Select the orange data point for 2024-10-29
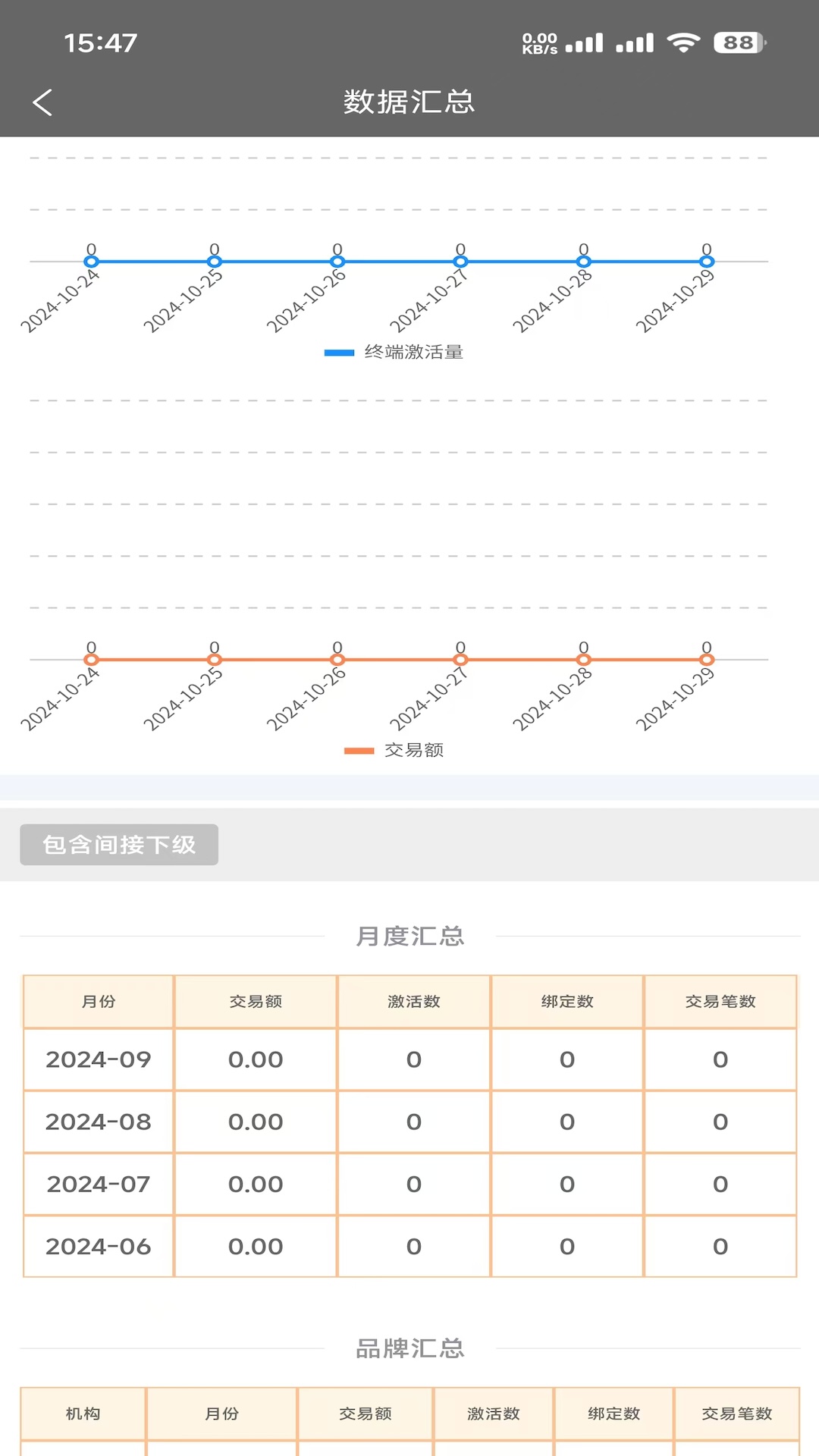 (x=706, y=660)
